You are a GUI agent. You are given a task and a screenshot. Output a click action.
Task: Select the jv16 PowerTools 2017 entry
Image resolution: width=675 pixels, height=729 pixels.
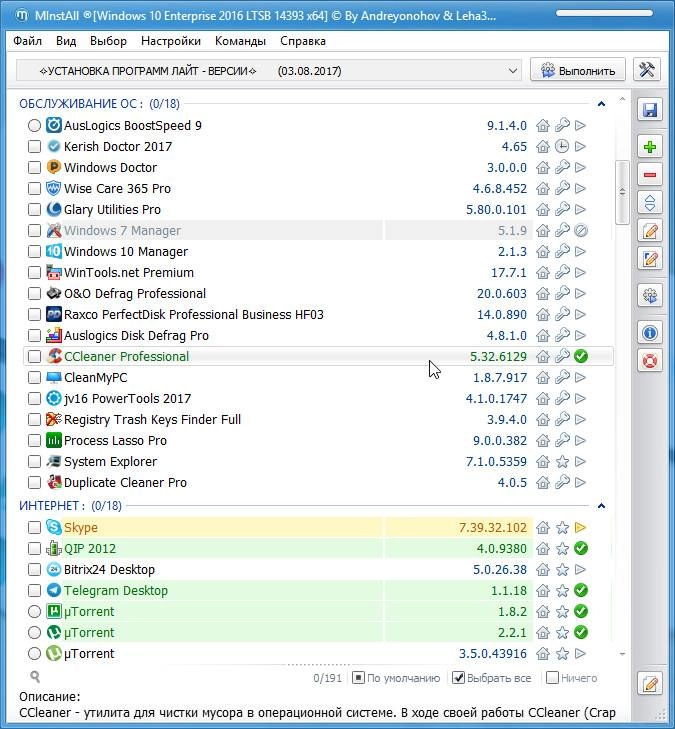[x=318, y=398]
